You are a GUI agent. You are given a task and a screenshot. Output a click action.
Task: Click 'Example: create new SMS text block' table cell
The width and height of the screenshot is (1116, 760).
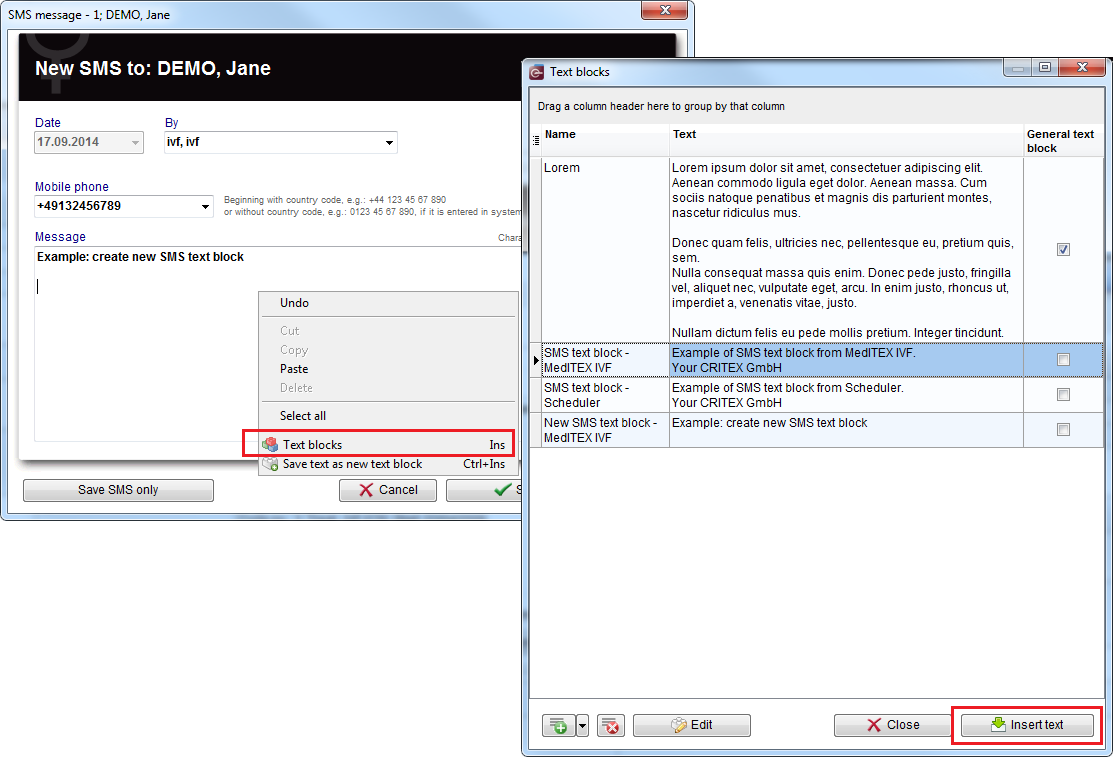point(846,430)
